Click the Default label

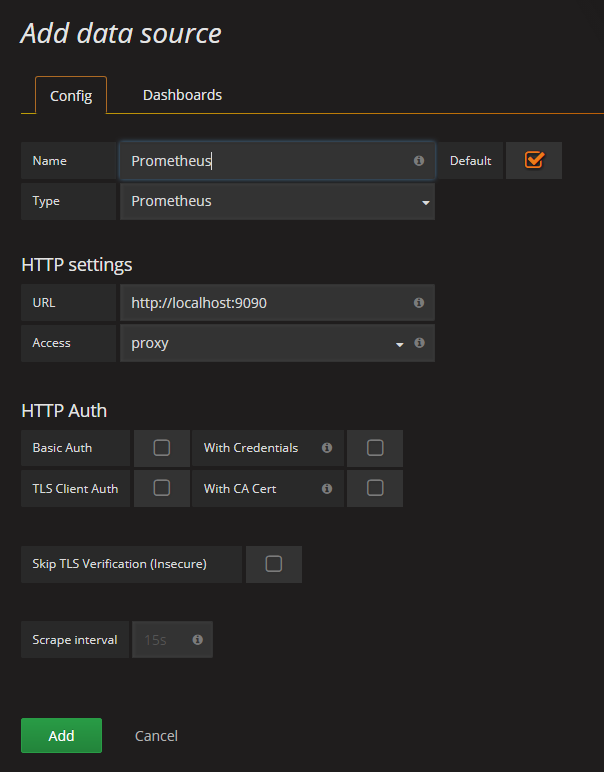point(471,161)
